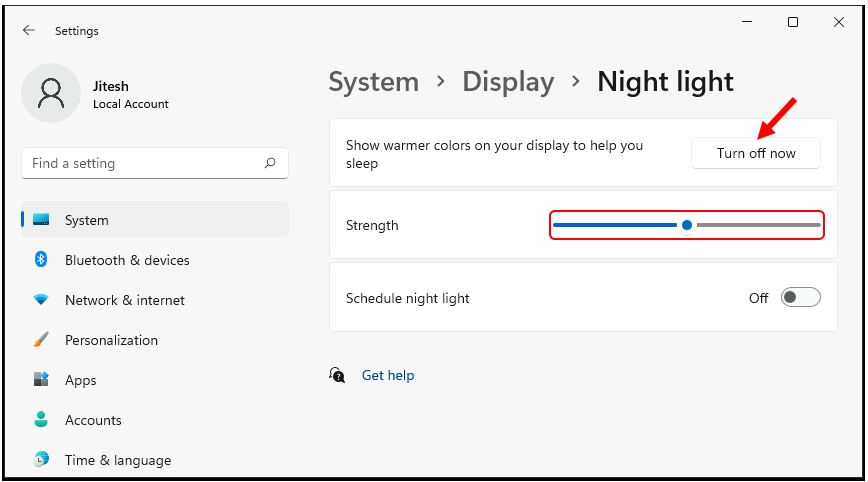The height and width of the screenshot is (482, 868).
Task: Select Bluetooth & devices in sidebar
Action: click(x=127, y=260)
